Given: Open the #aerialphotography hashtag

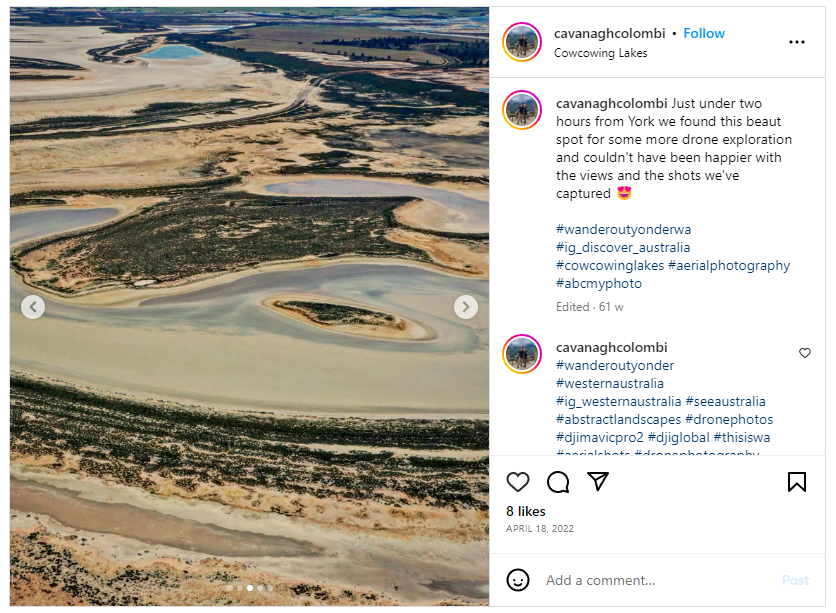Looking at the screenshot, I should [729, 265].
